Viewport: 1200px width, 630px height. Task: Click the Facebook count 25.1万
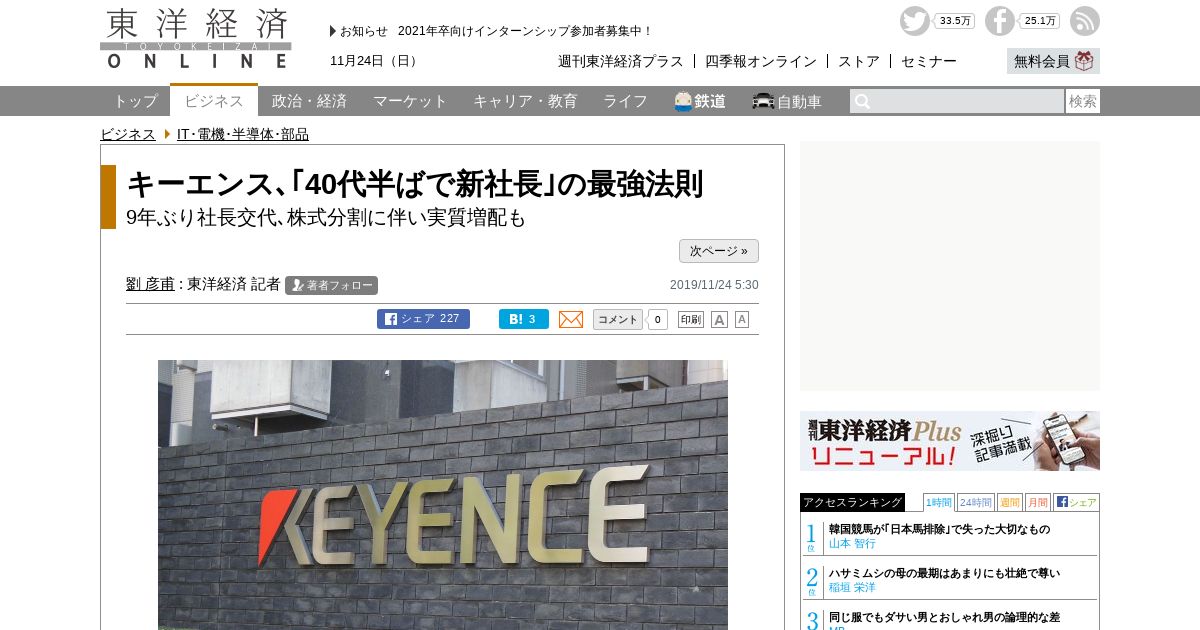pyautogui.click(x=1040, y=21)
